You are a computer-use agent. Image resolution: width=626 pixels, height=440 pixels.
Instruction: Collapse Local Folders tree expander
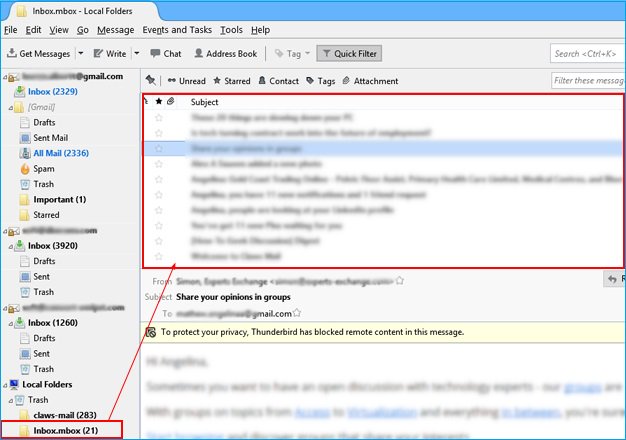(x=5, y=385)
